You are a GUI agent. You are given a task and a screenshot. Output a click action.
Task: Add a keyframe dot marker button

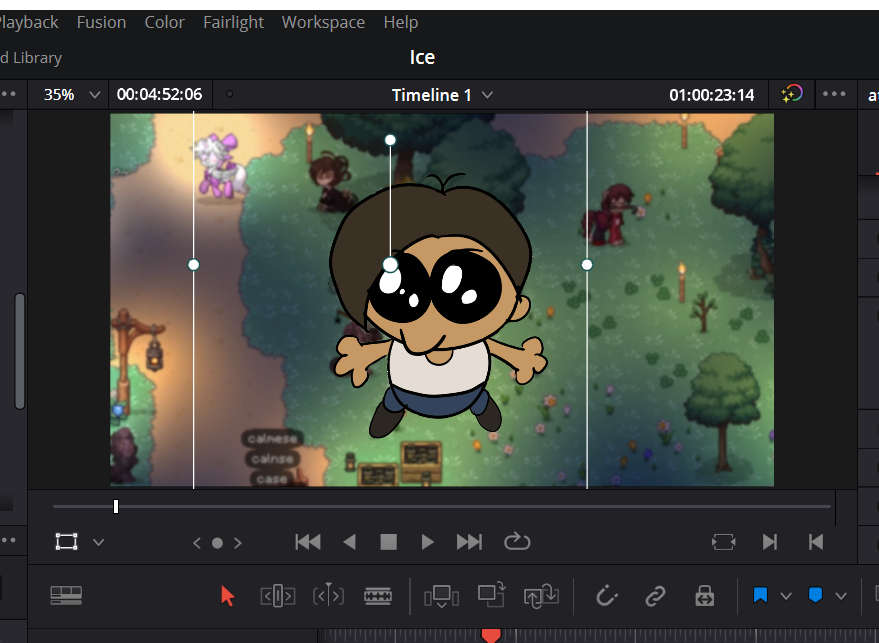(218, 543)
